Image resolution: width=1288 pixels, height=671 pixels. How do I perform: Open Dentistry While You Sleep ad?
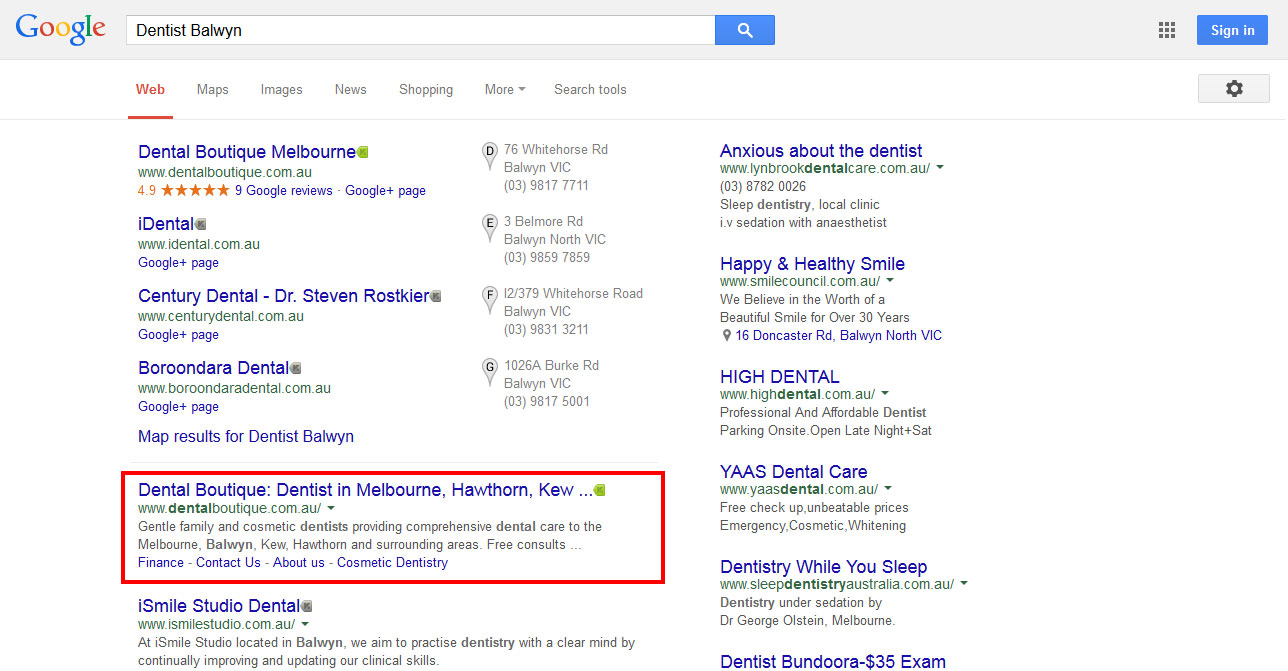(x=823, y=567)
